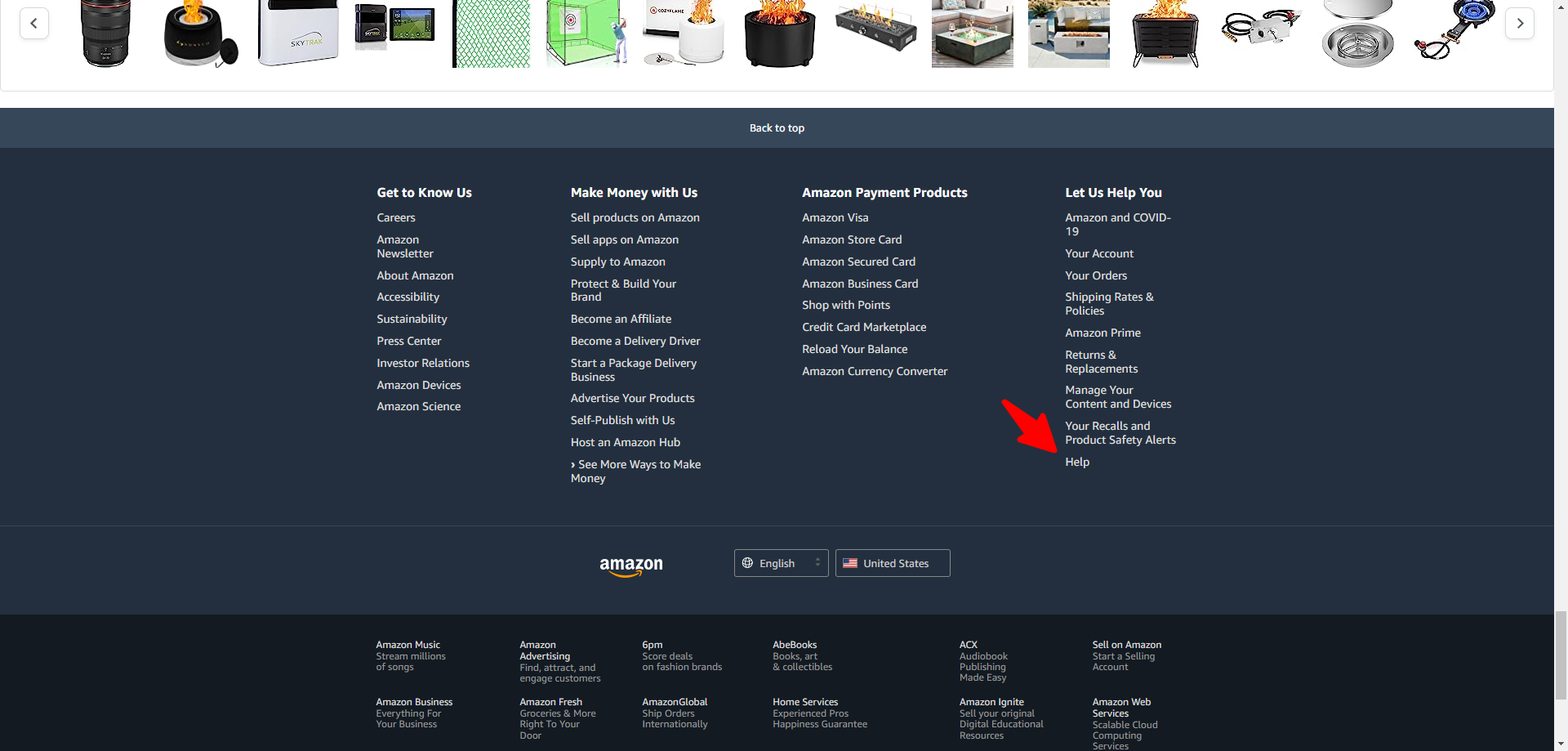This screenshot has width=1568, height=751.
Task: Open Your Recalls and Product Safety Alerts
Action: click(x=1120, y=433)
